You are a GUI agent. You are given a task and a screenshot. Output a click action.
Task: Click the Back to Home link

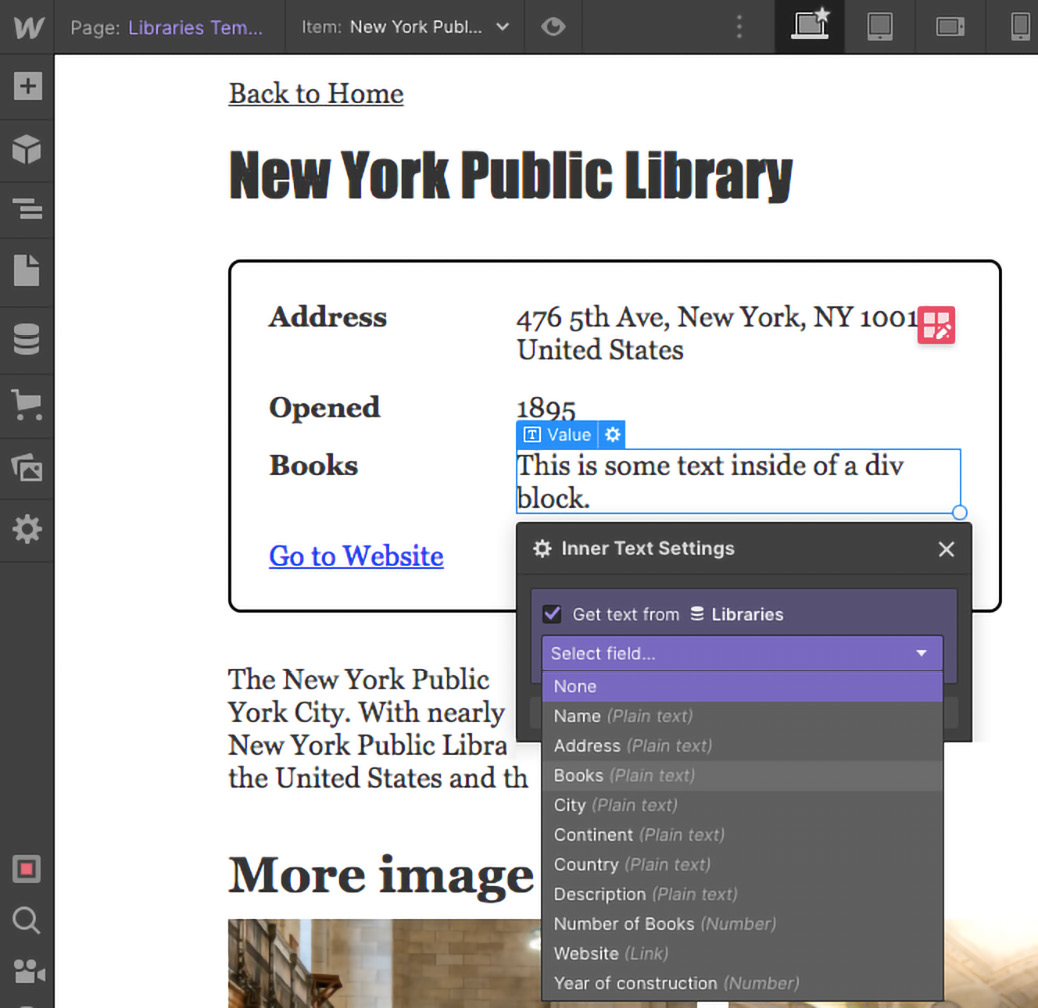click(x=316, y=93)
